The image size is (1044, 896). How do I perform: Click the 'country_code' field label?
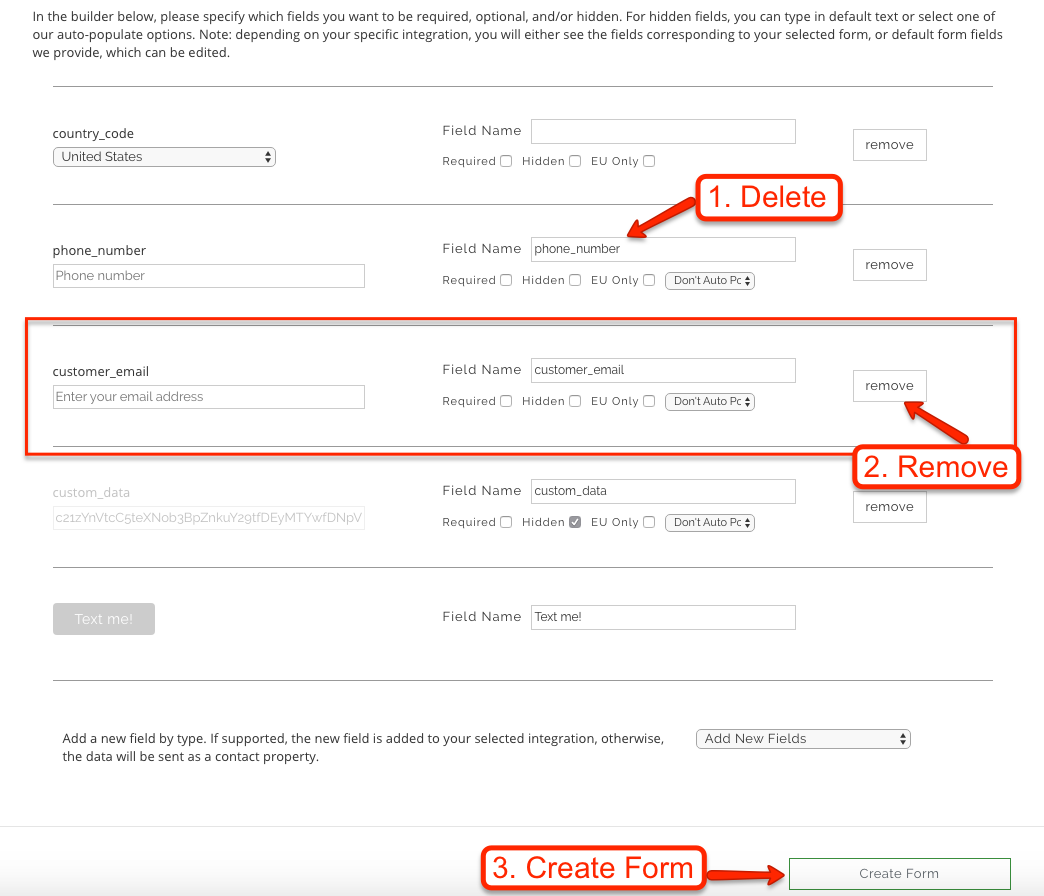pyautogui.click(x=93, y=134)
